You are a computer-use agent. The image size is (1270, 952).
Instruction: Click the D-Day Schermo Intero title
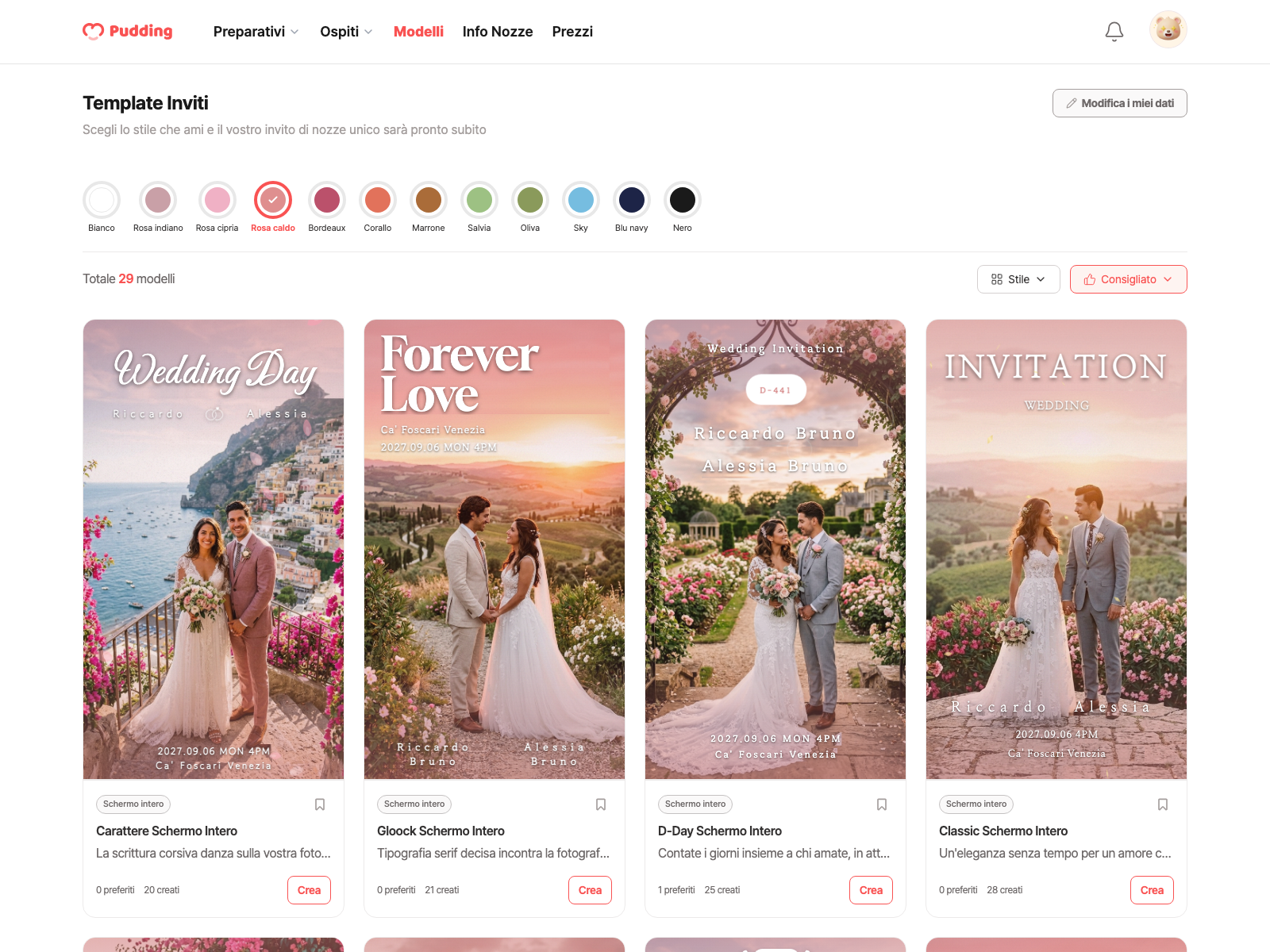pyautogui.click(x=720, y=831)
